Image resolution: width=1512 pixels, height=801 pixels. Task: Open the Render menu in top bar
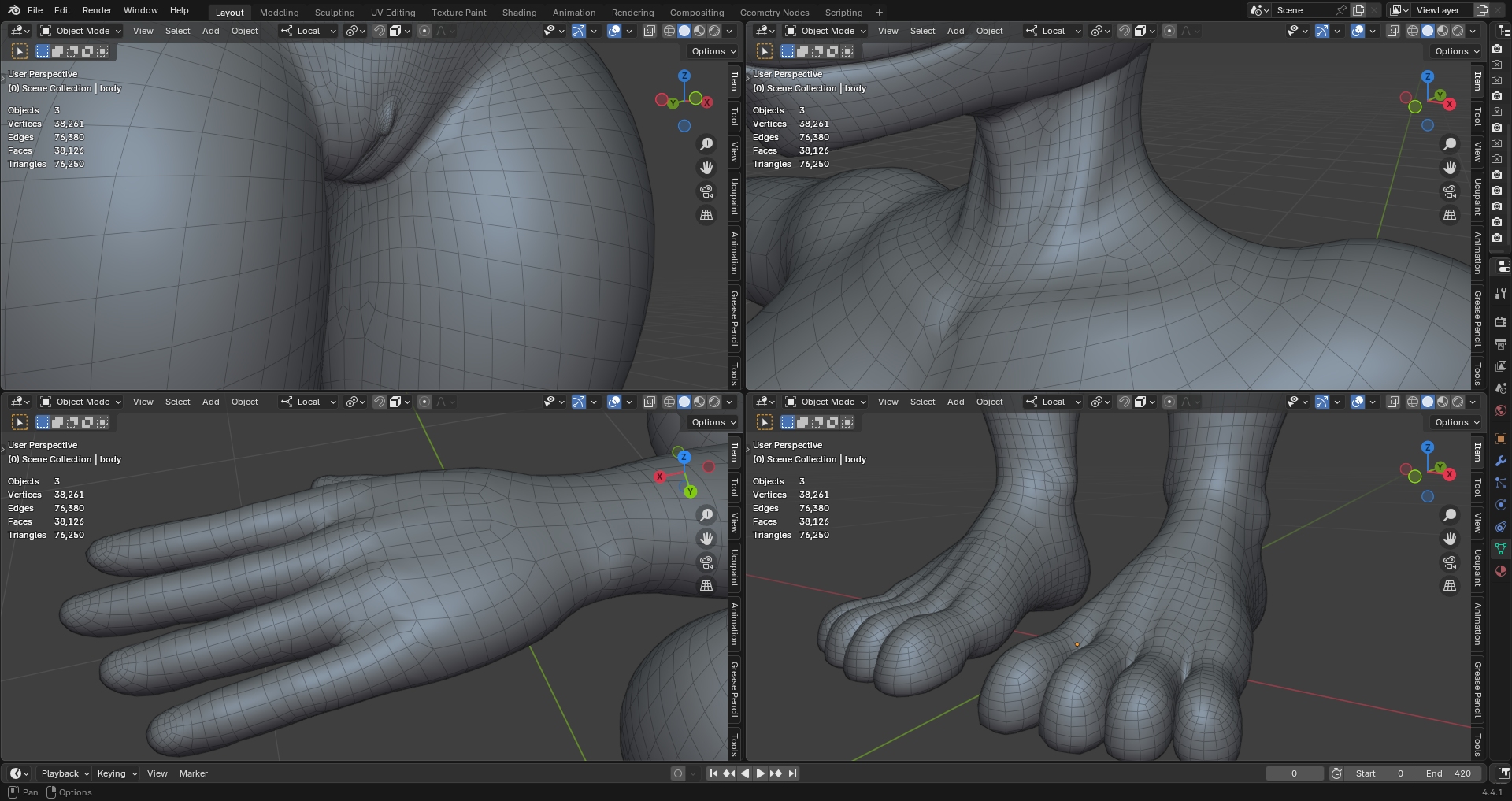[x=97, y=10]
